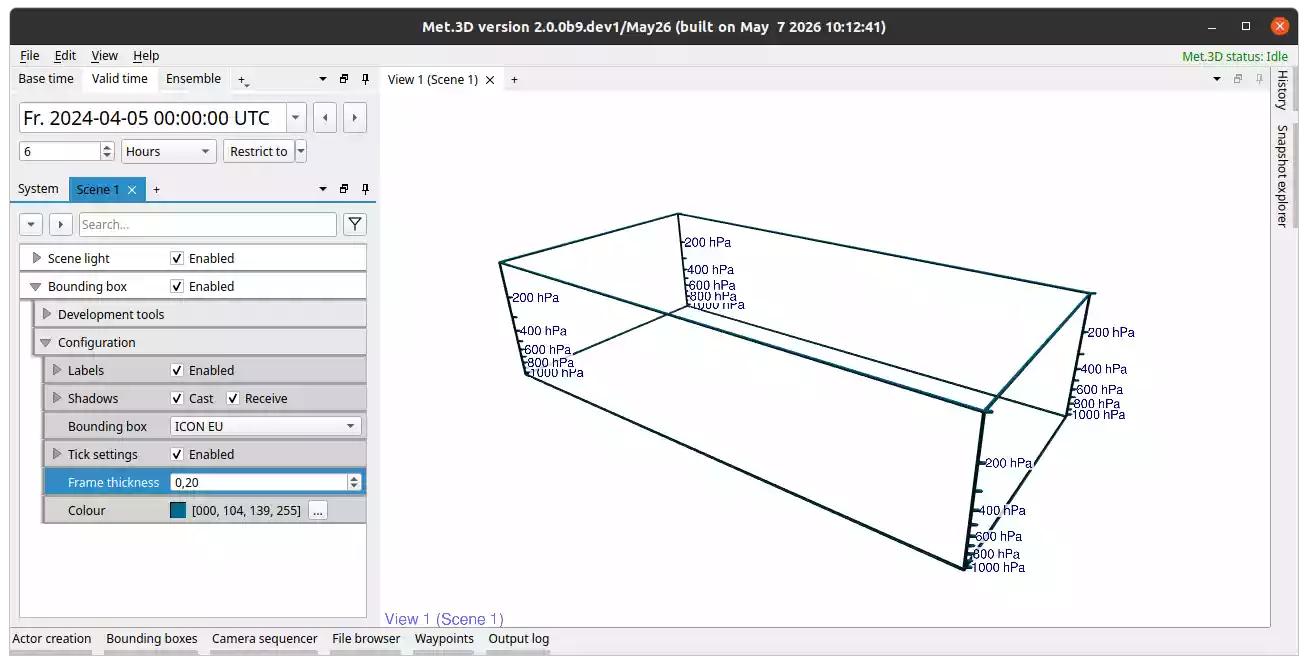Open the Waypoints panel
1308x665 pixels.
pos(444,639)
